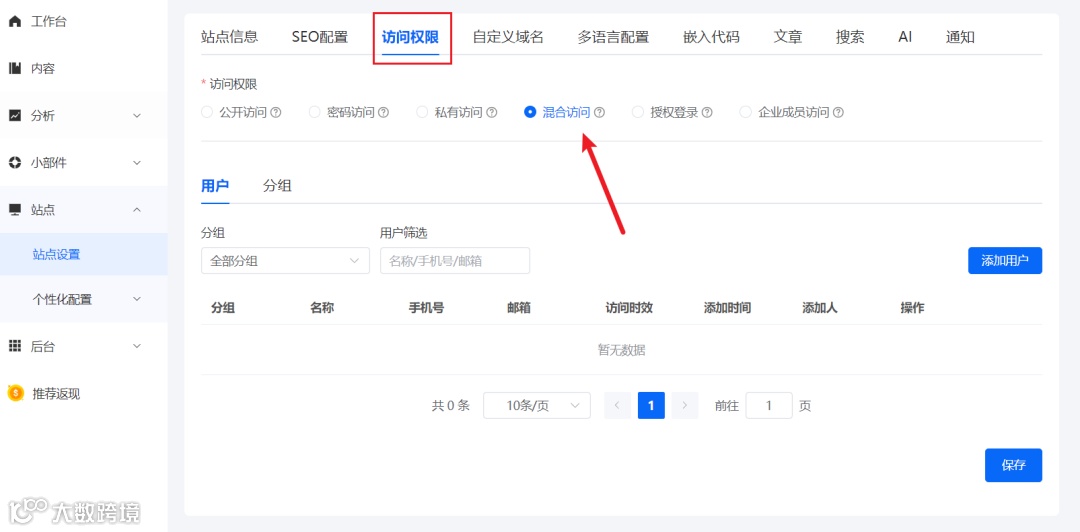The height and width of the screenshot is (532, 1080).
Task: Open the SEO配置 tab
Action: tap(320, 37)
